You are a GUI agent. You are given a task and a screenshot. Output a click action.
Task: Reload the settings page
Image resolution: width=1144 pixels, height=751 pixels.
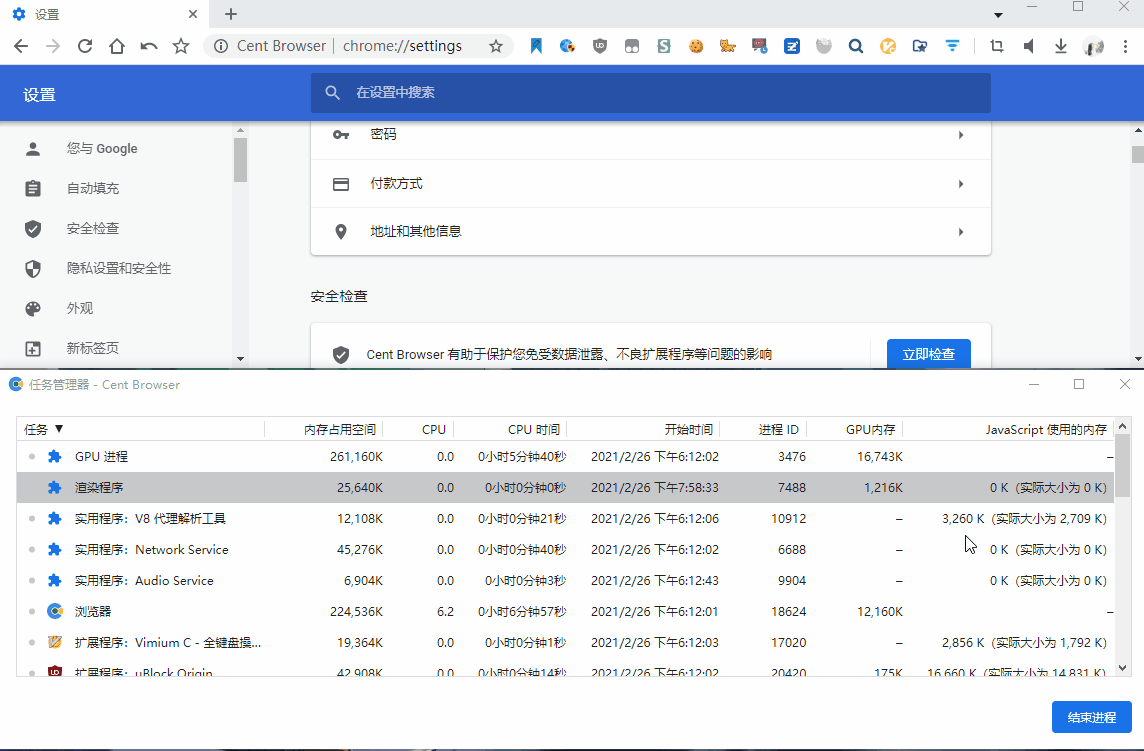(x=85, y=46)
